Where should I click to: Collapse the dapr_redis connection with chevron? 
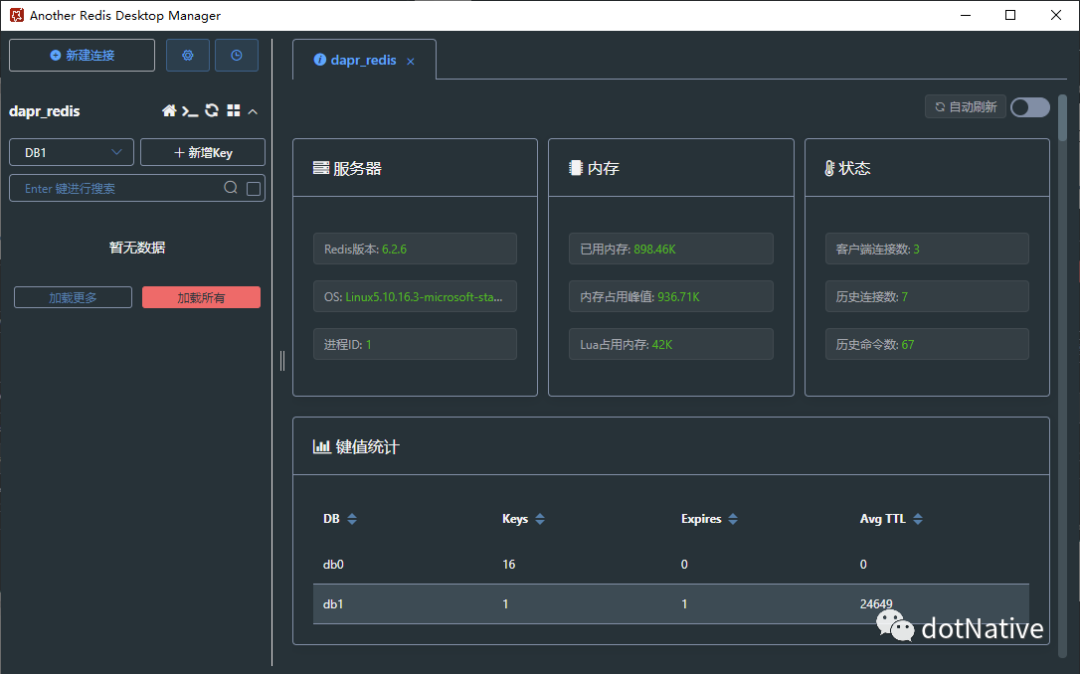pos(252,111)
